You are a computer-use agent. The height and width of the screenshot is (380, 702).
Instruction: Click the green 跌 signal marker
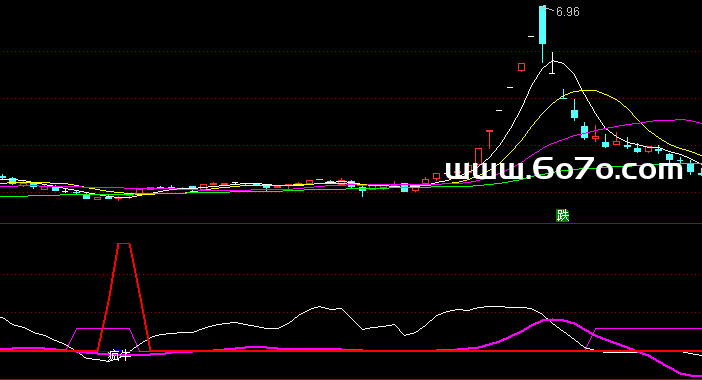coord(562,216)
